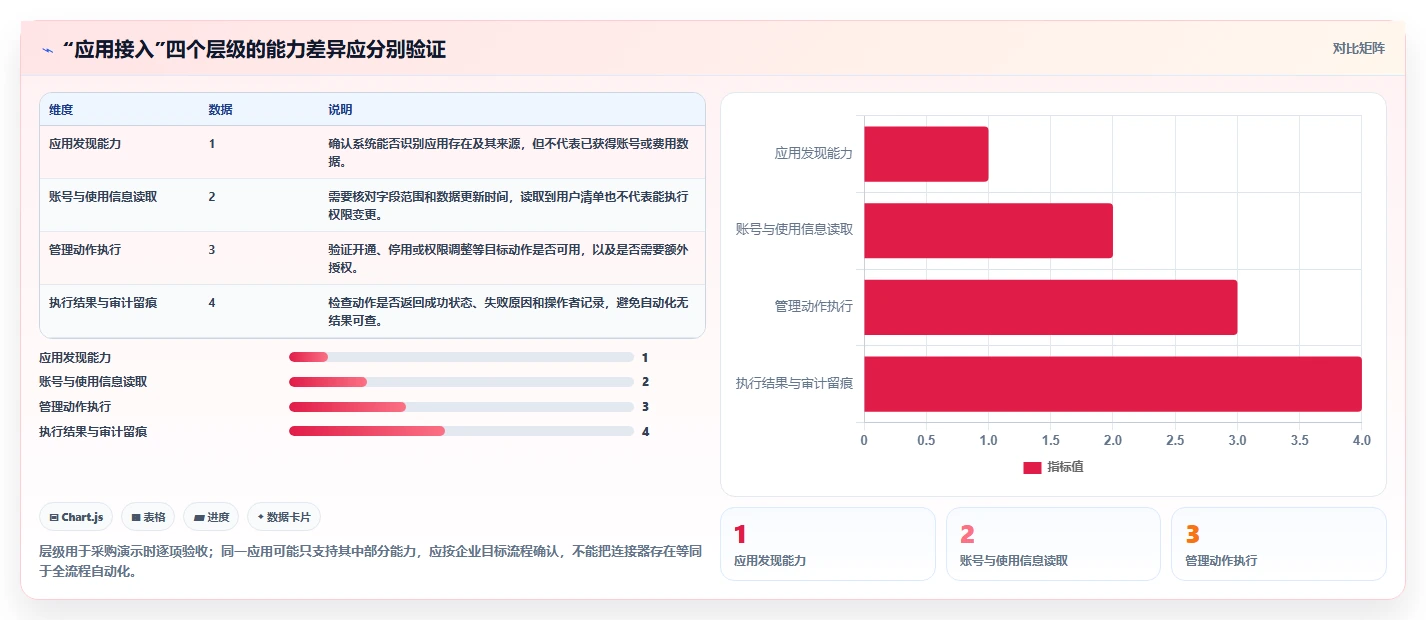Click the 2.5 x-axis tick label
Screen dimensions: 1426x620
pos(1175,440)
